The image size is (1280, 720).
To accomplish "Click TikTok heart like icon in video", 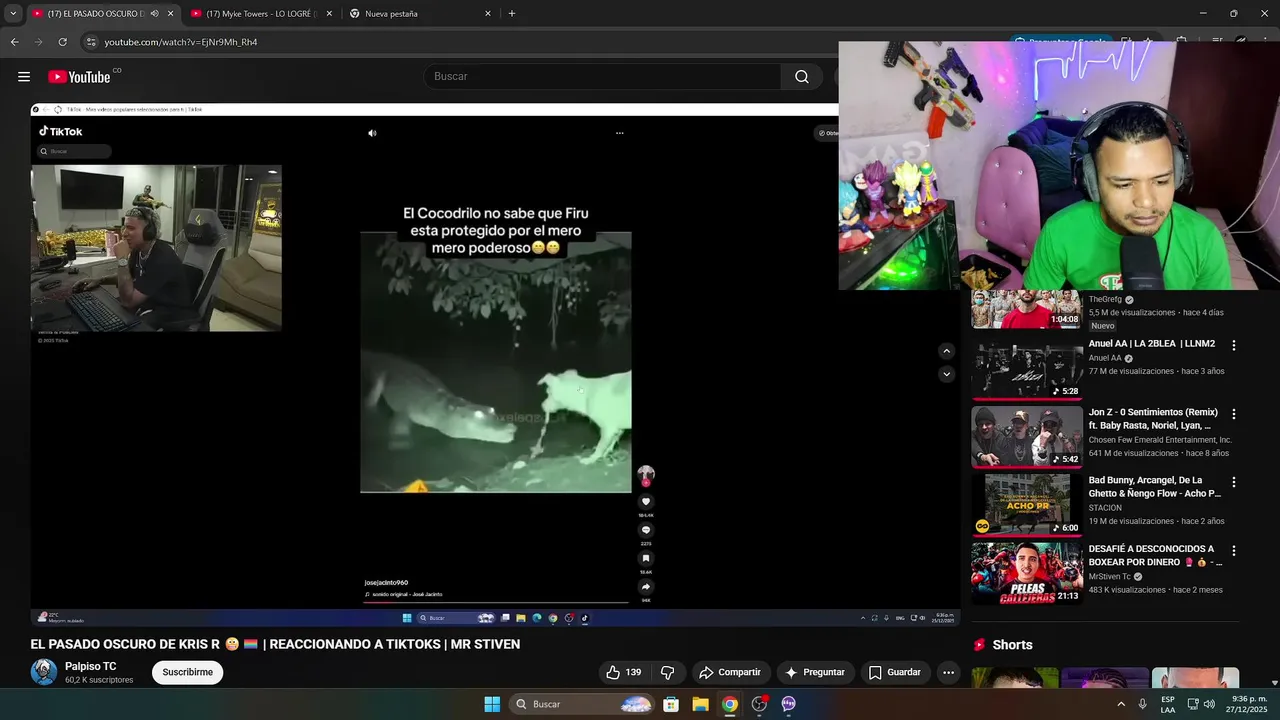I will pos(646,502).
